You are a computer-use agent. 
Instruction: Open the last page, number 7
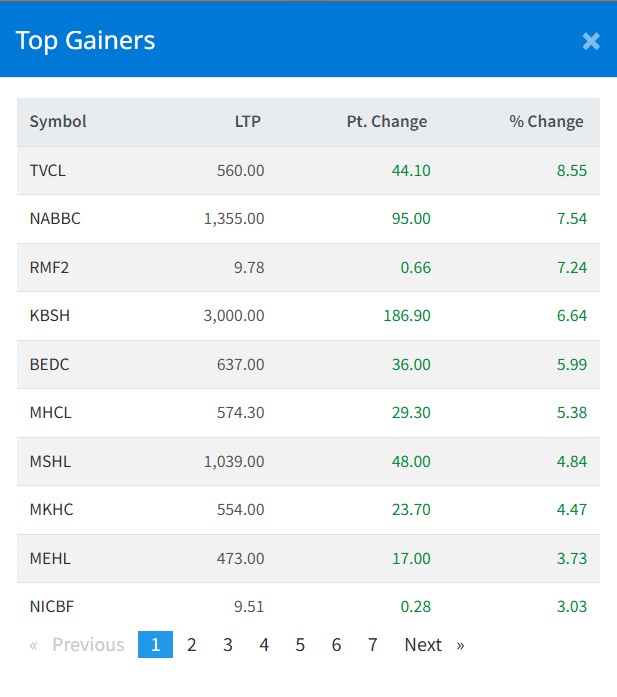click(x=372, y=645)
